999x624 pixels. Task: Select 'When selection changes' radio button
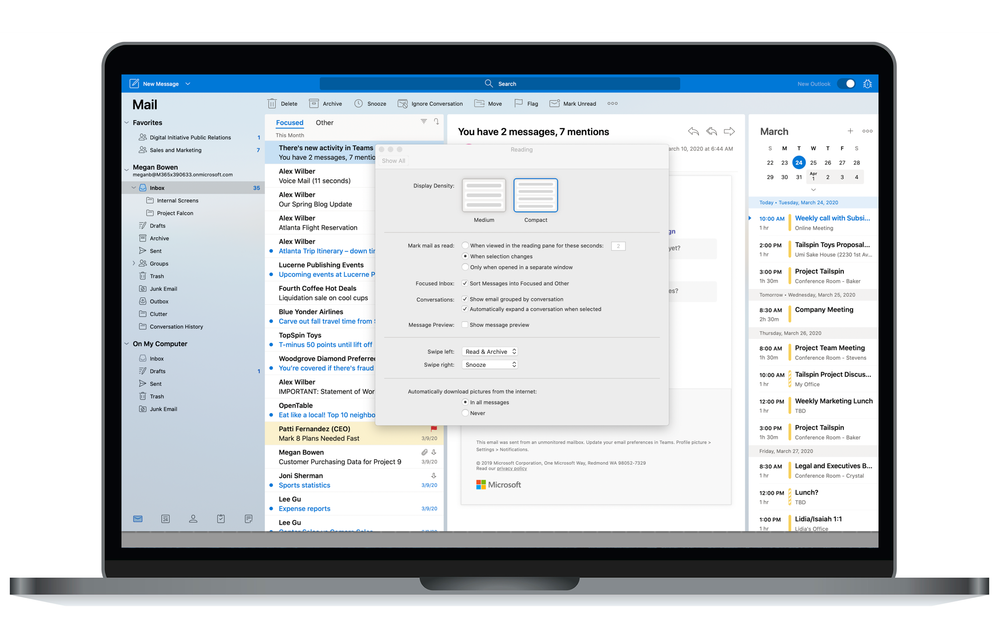(x=465, y=256)
